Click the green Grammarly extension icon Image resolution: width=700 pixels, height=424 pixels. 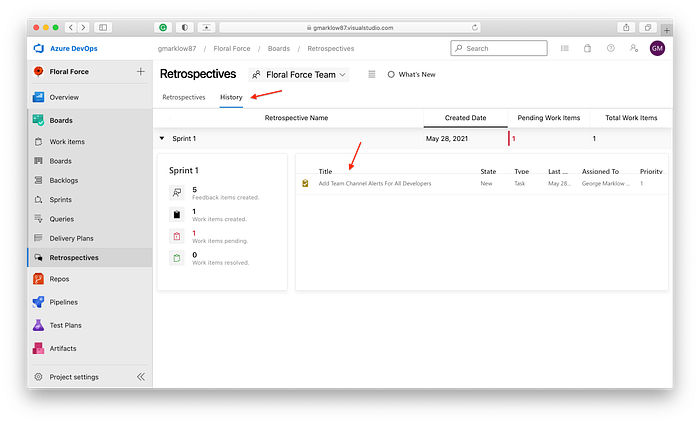pos(163,27)
